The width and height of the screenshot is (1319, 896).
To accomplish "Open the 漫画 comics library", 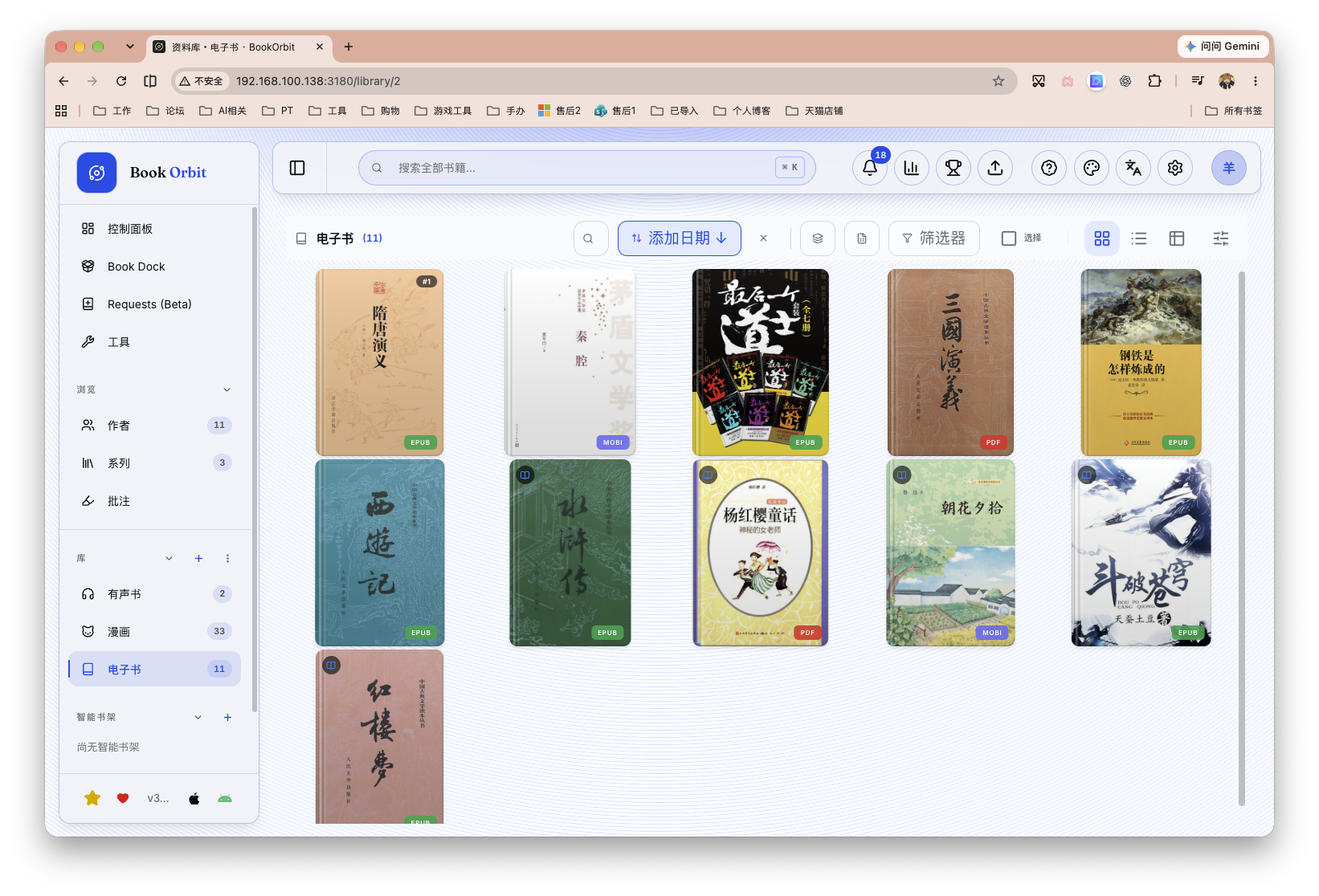I will [x=154, y=632].
